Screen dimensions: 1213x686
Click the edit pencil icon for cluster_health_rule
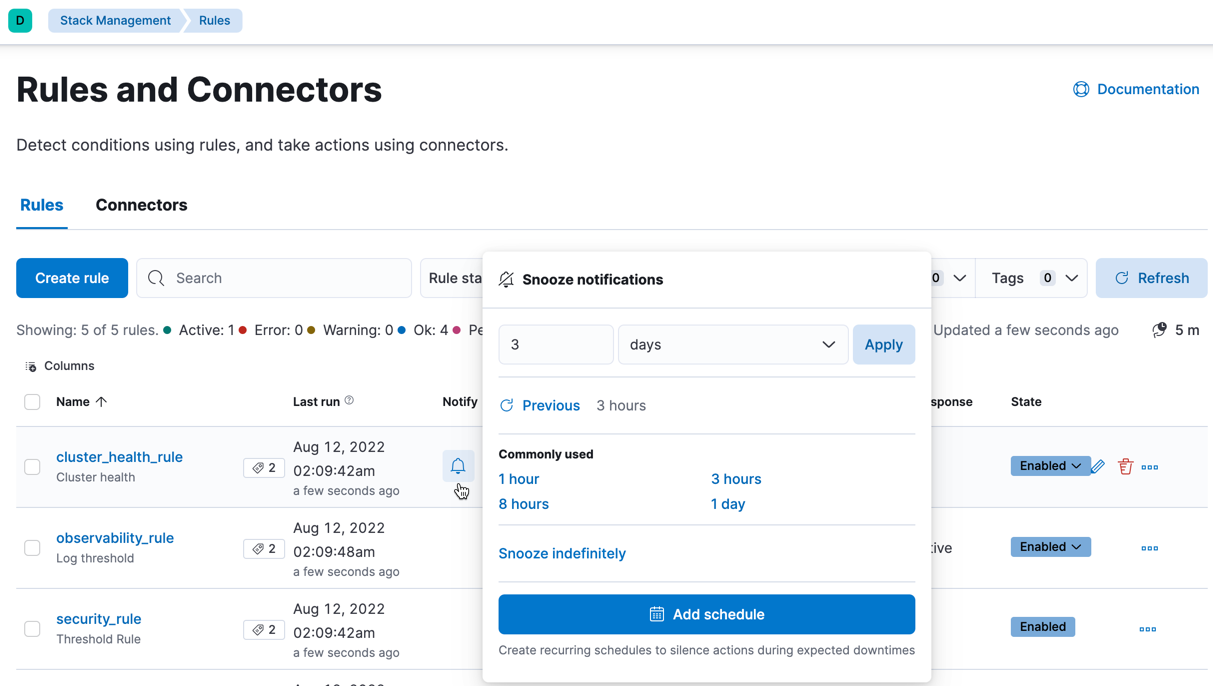click(x=1097, y=465)
